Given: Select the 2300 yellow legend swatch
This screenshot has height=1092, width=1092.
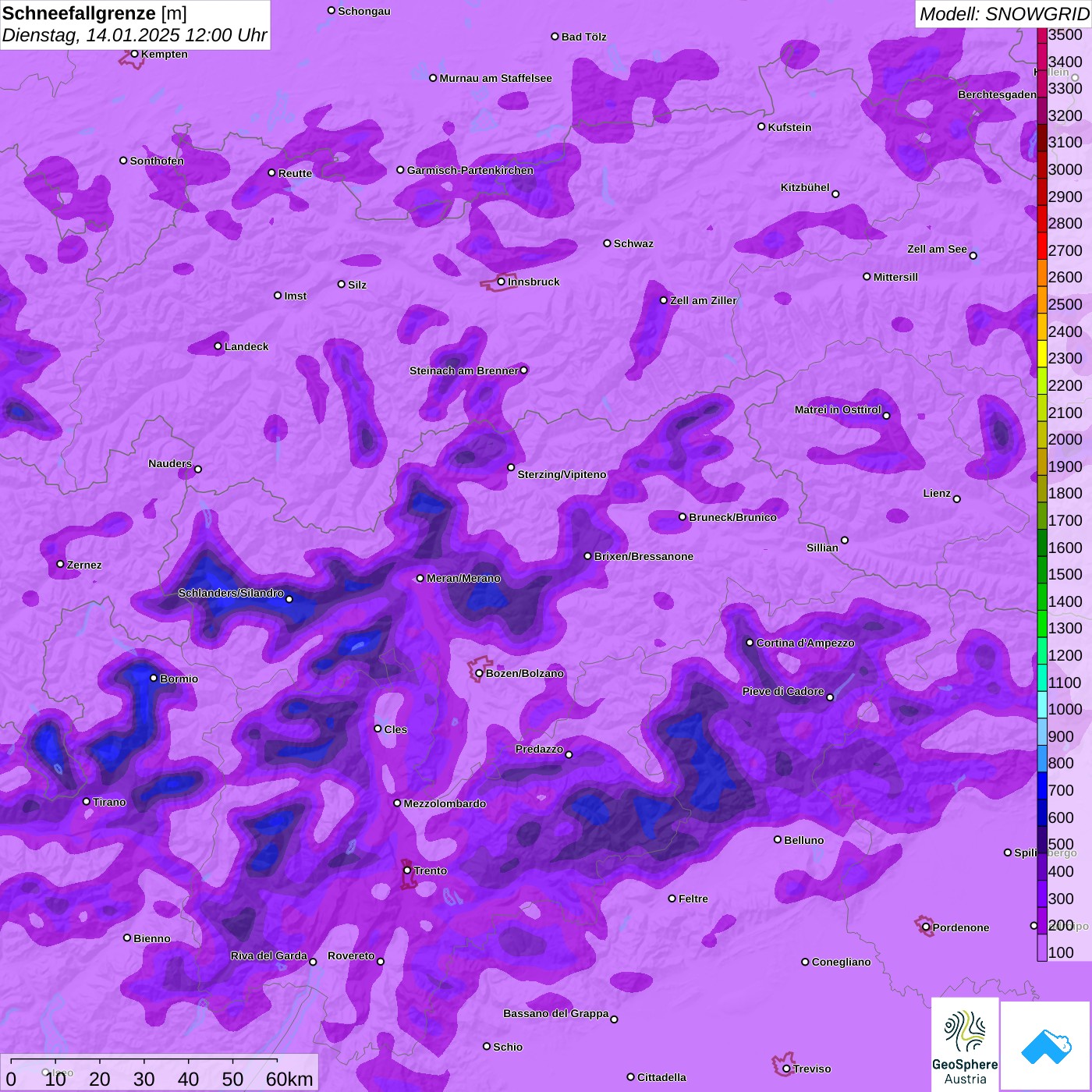Looking at the screenshot, I should point(1041,353).
